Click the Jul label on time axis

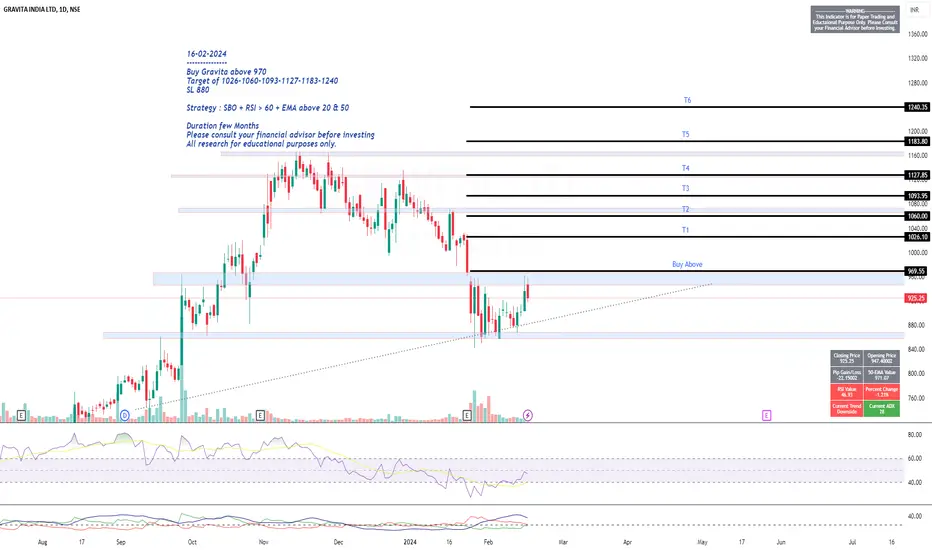[852, 542]
